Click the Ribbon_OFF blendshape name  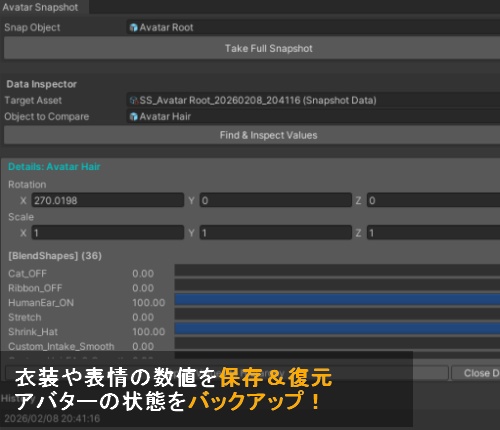(x=35, y=288)
